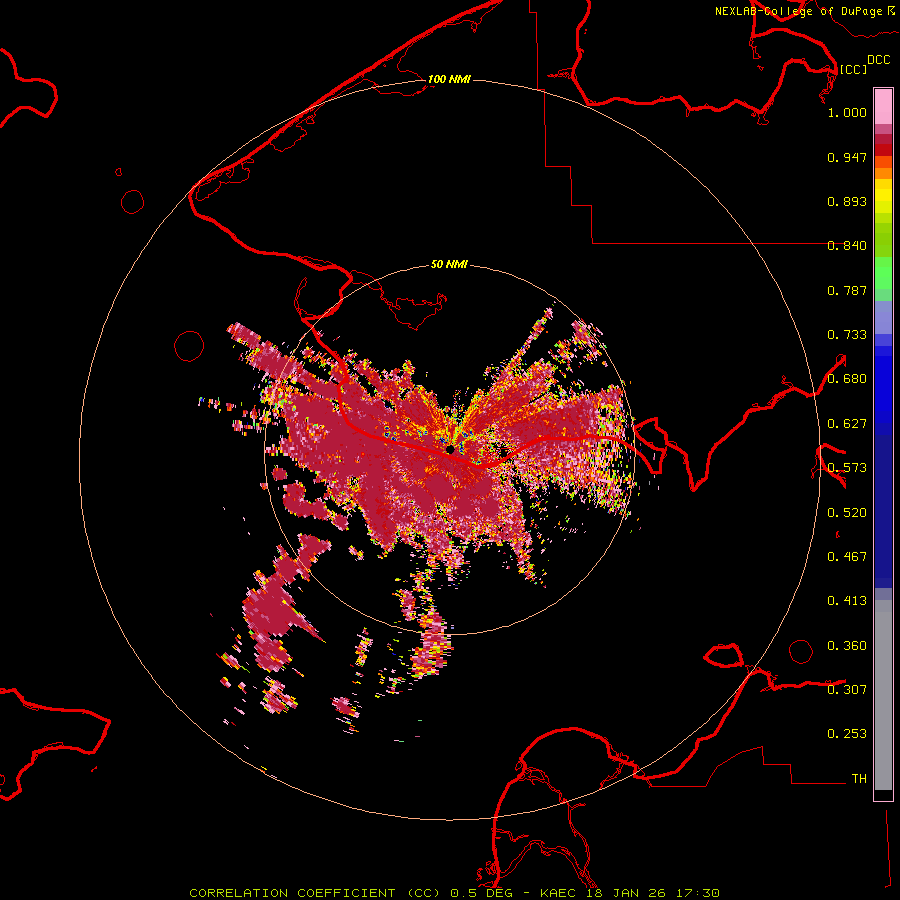Click the bright green color bar segment
This screenshot has width=900, height=900.
tap(883, 273)
